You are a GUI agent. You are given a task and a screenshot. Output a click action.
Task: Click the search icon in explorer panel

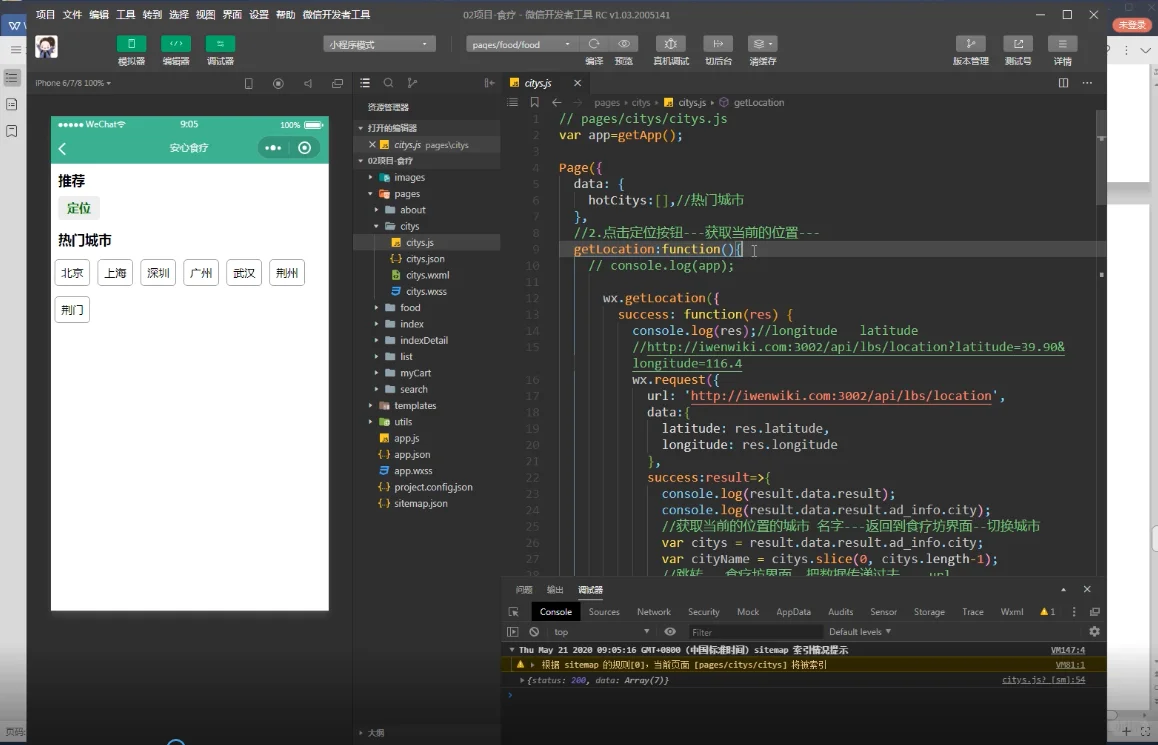point(388,83)
